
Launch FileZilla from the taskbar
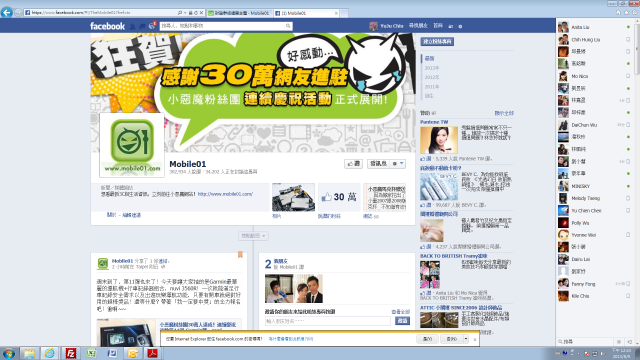click(x=71, y=353)
